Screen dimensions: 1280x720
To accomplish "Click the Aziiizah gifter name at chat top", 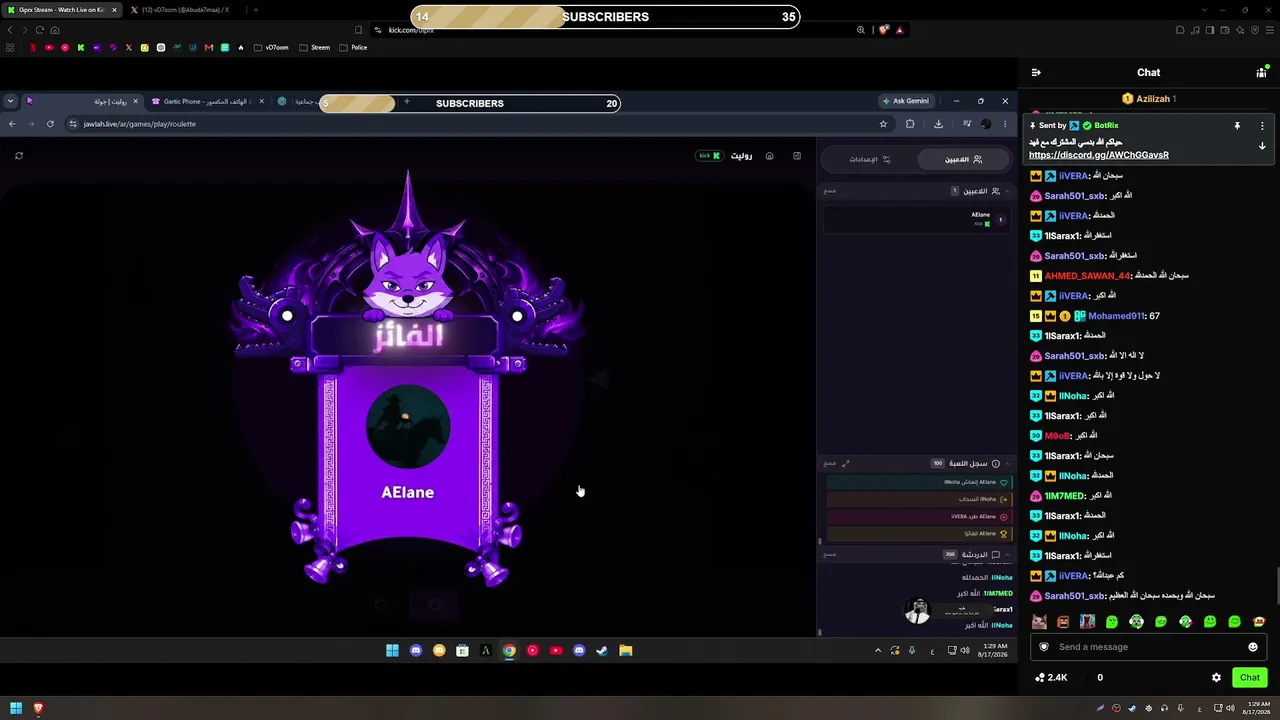I will (1153, 99).
